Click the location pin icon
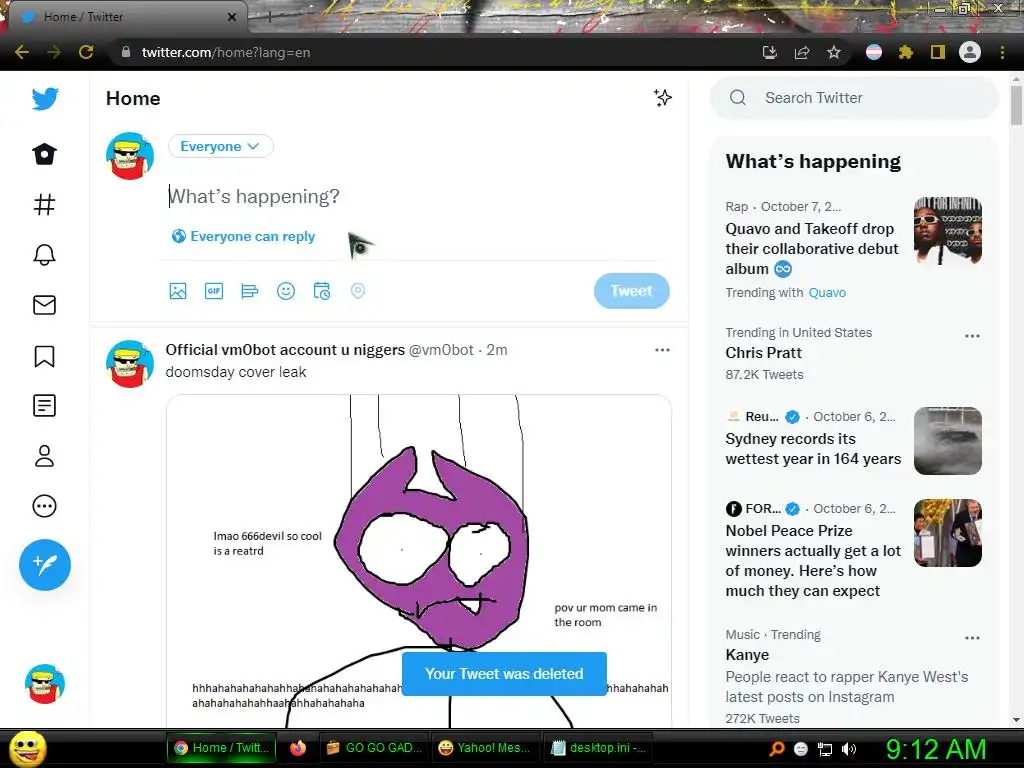Viewport: 1024px width, 768px height. (x=358, y=291)
